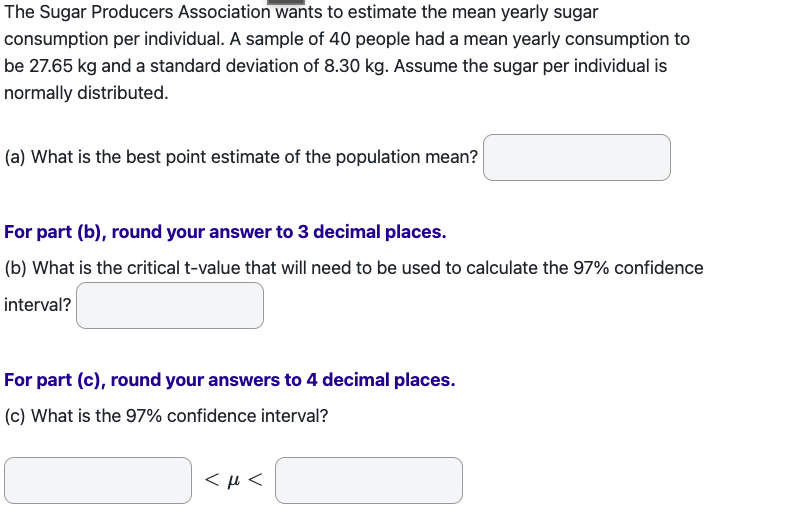Click the "27.65 kg" value in the problem

click(x=63, y=66)
